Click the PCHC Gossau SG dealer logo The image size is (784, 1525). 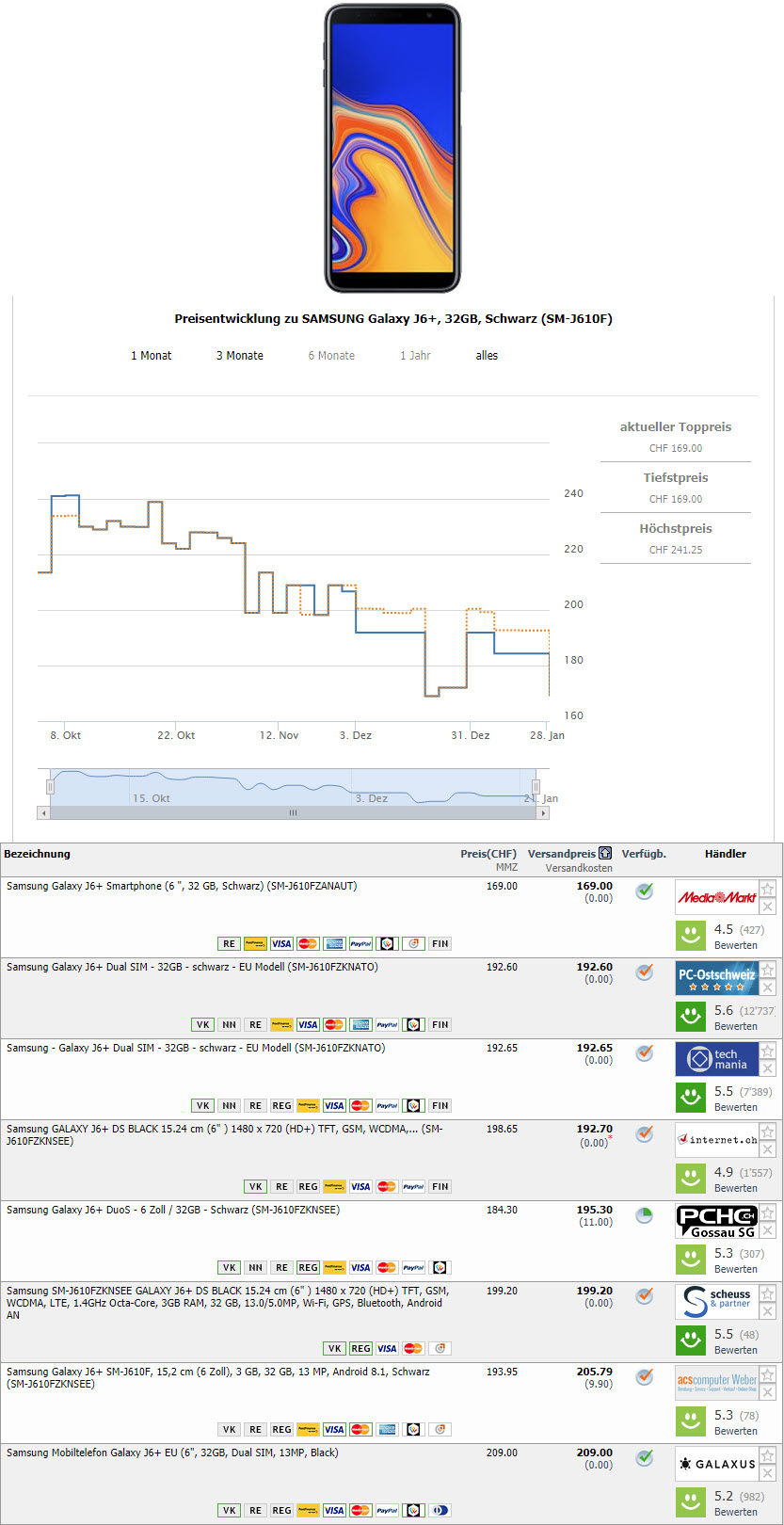[x=716, y=1221]
